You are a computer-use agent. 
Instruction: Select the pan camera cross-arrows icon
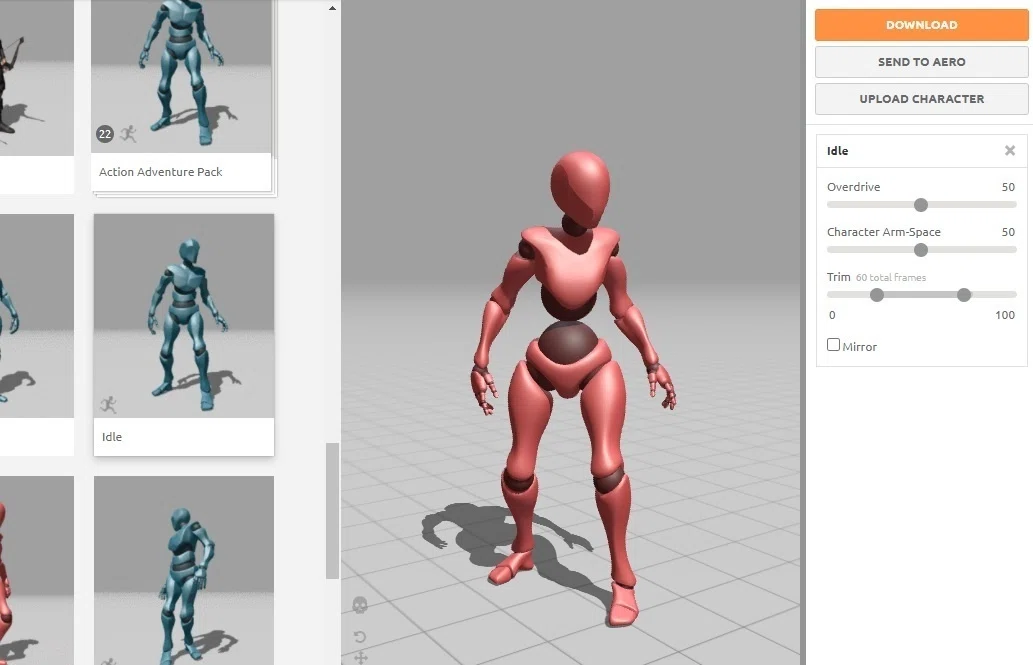[x=361, y=657]
